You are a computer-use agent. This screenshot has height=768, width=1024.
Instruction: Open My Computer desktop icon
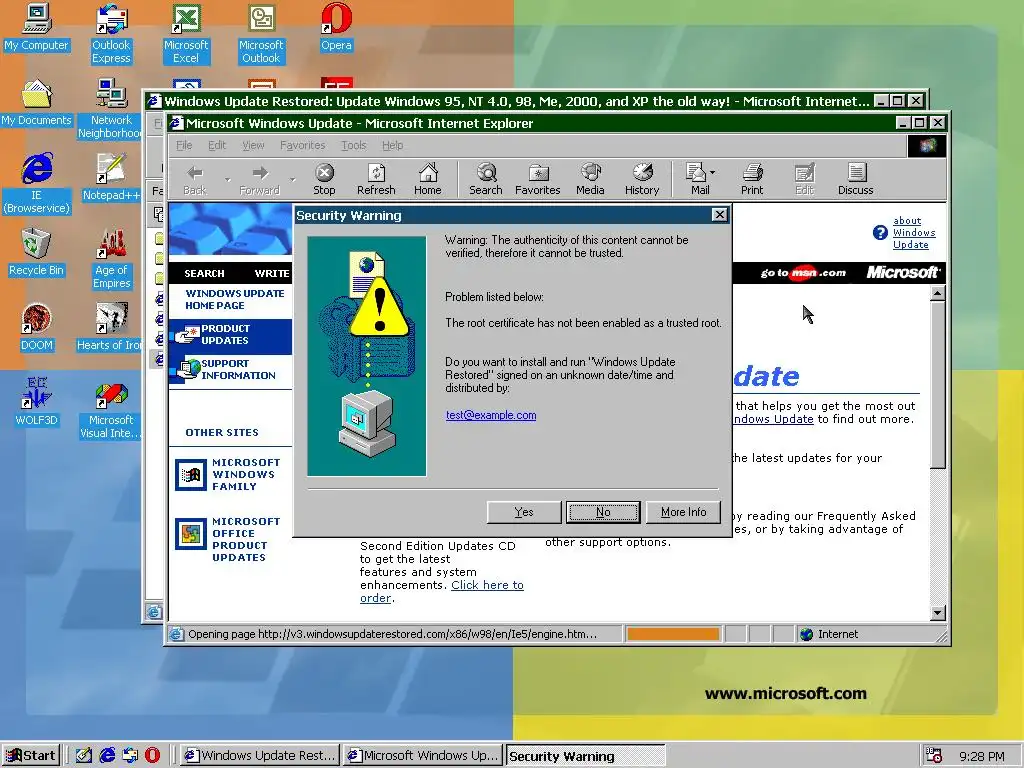tap(36, 27)
